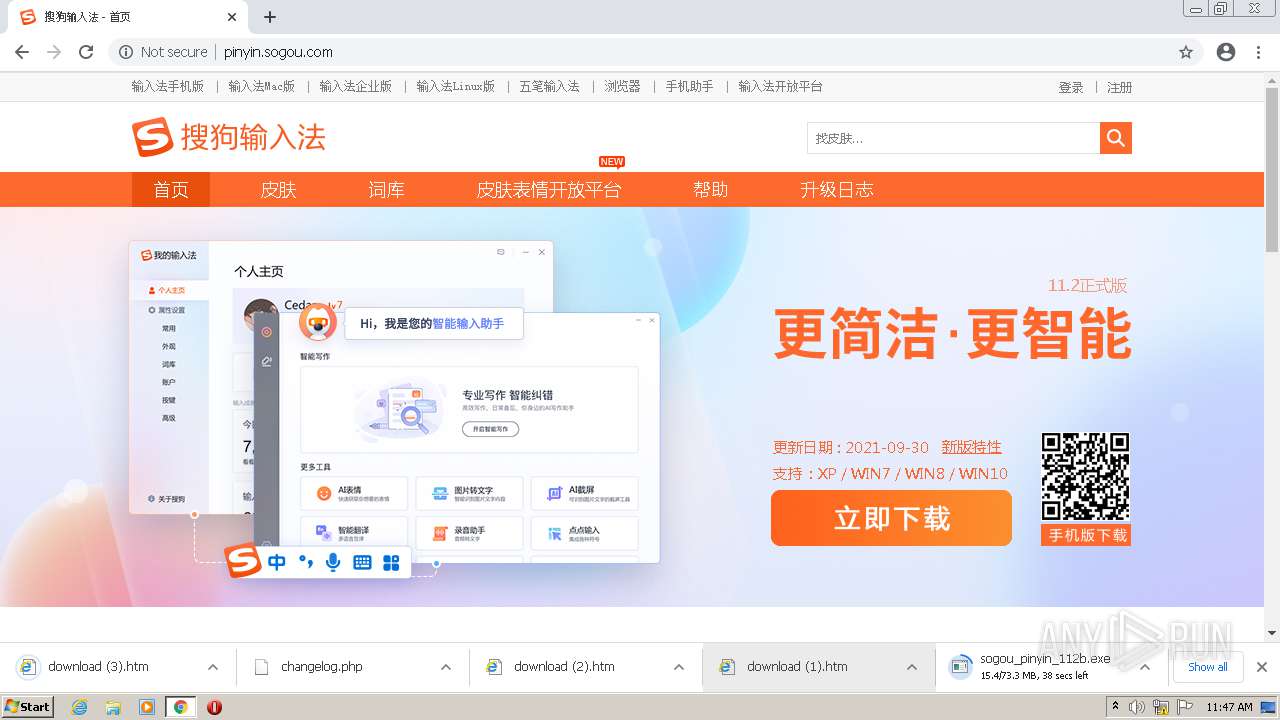1280x720 pixels.
Task: Open the Chrome three-dot menu
Action: pyautogui.click(x=1259, y=52)
